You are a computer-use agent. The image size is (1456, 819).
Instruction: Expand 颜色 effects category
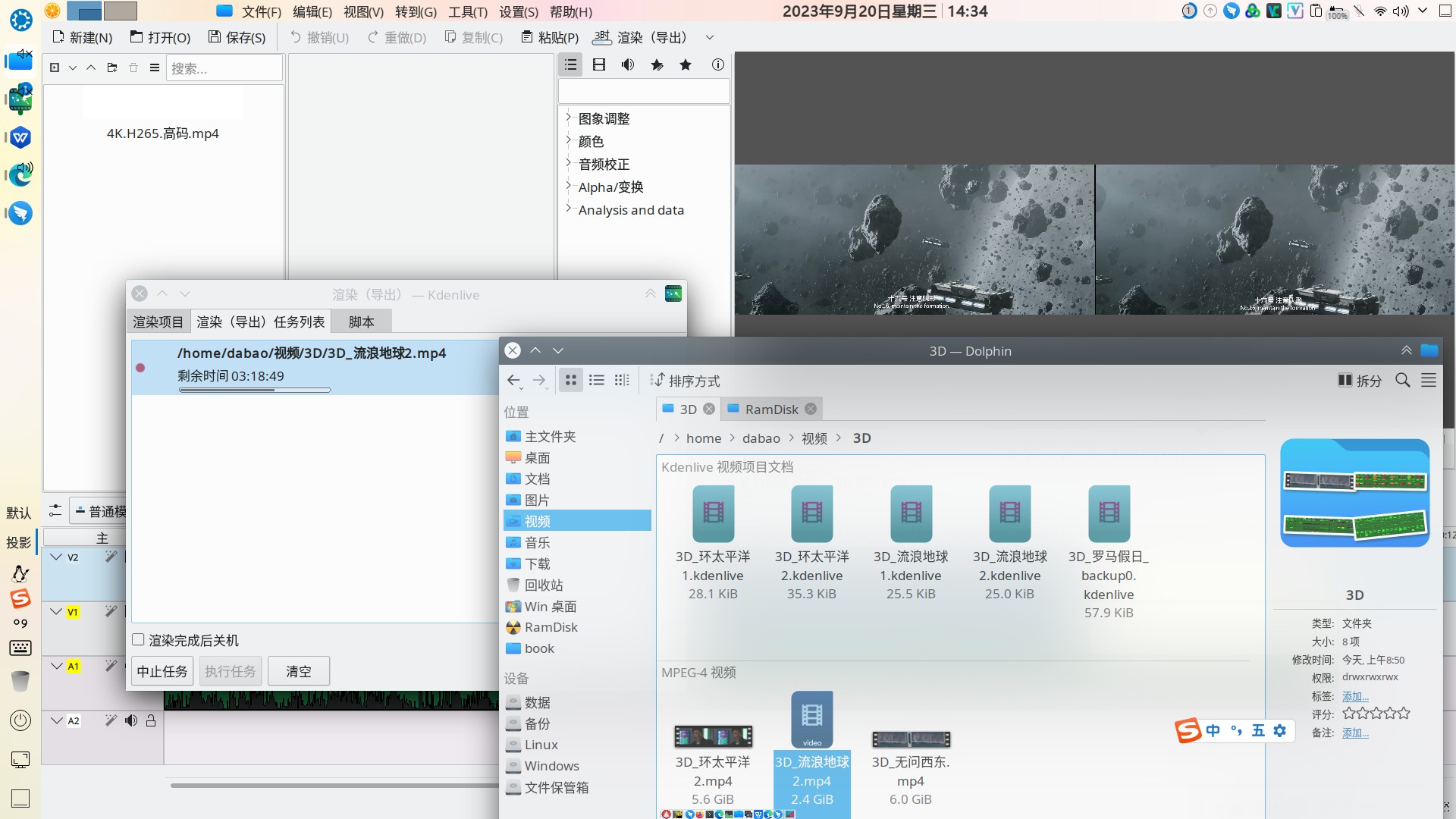[568, 140]
